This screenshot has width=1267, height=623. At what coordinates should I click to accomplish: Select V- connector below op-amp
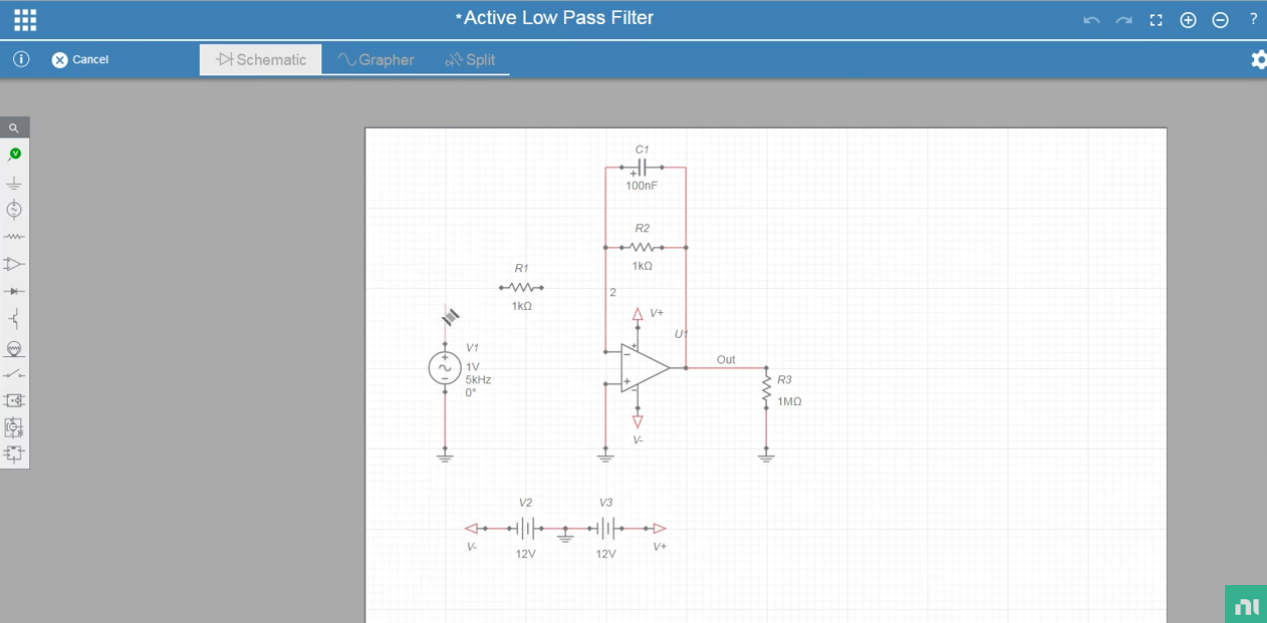point(637,419)
